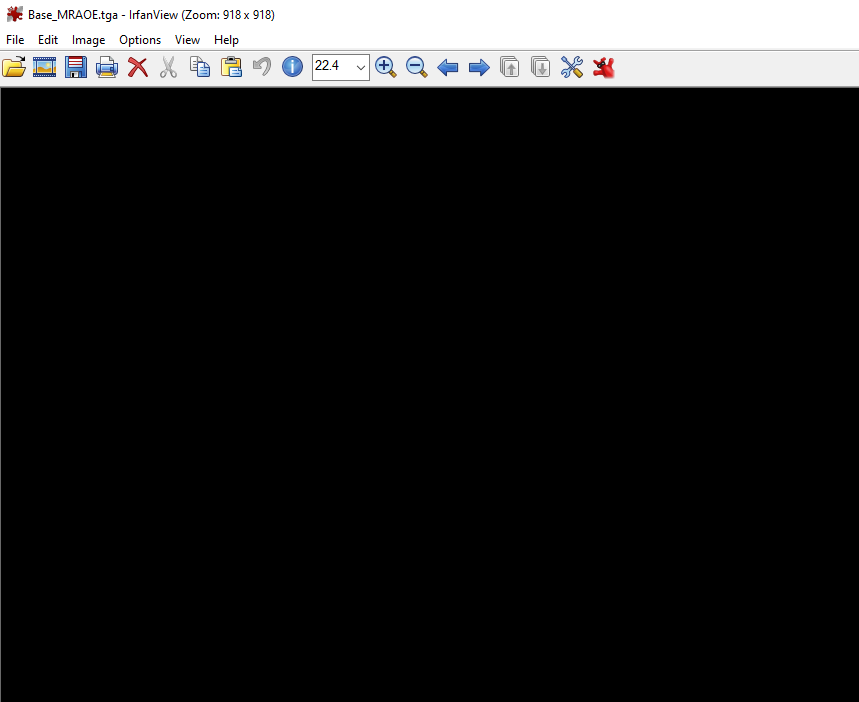This screenshot has height=702, width=859.
Task: Click the Zoom Out magnifier icon
Action: pyautogui.click(x=417, y=67)
